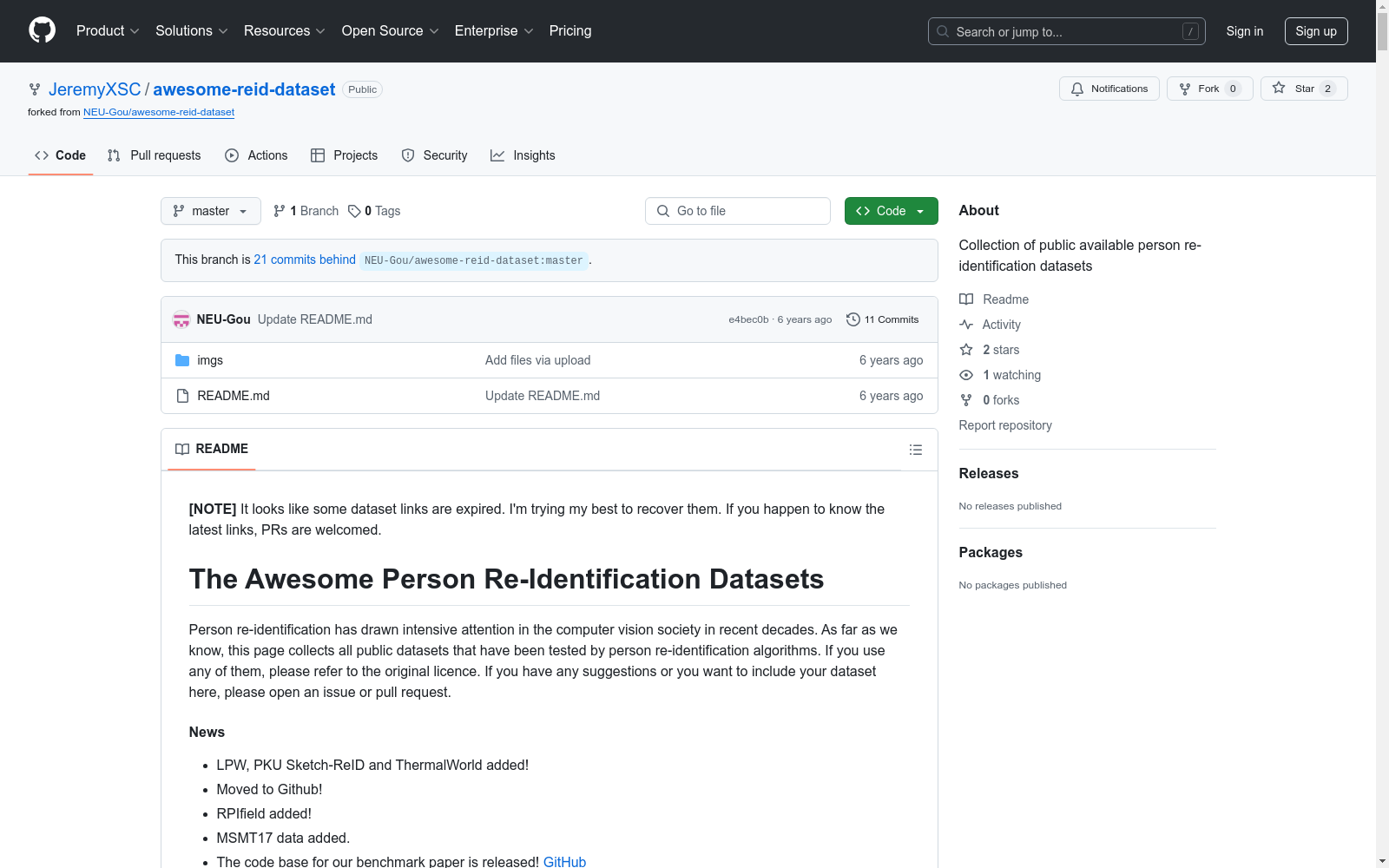Click the 1 Branch link
This screenshot has height=868, width=1389.
306,211
